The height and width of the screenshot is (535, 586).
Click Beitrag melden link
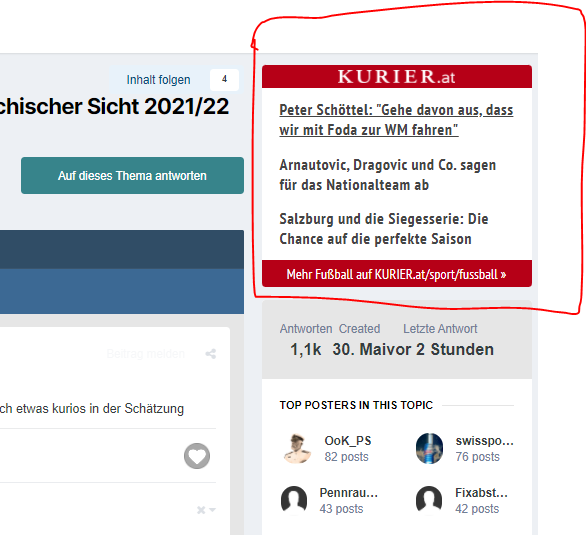145,354
